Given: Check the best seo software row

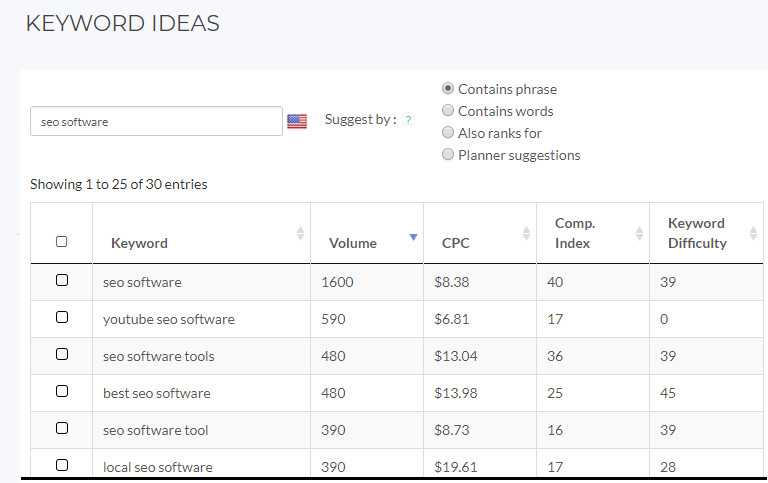Looking at the screenshot, I should coord(62,392).
